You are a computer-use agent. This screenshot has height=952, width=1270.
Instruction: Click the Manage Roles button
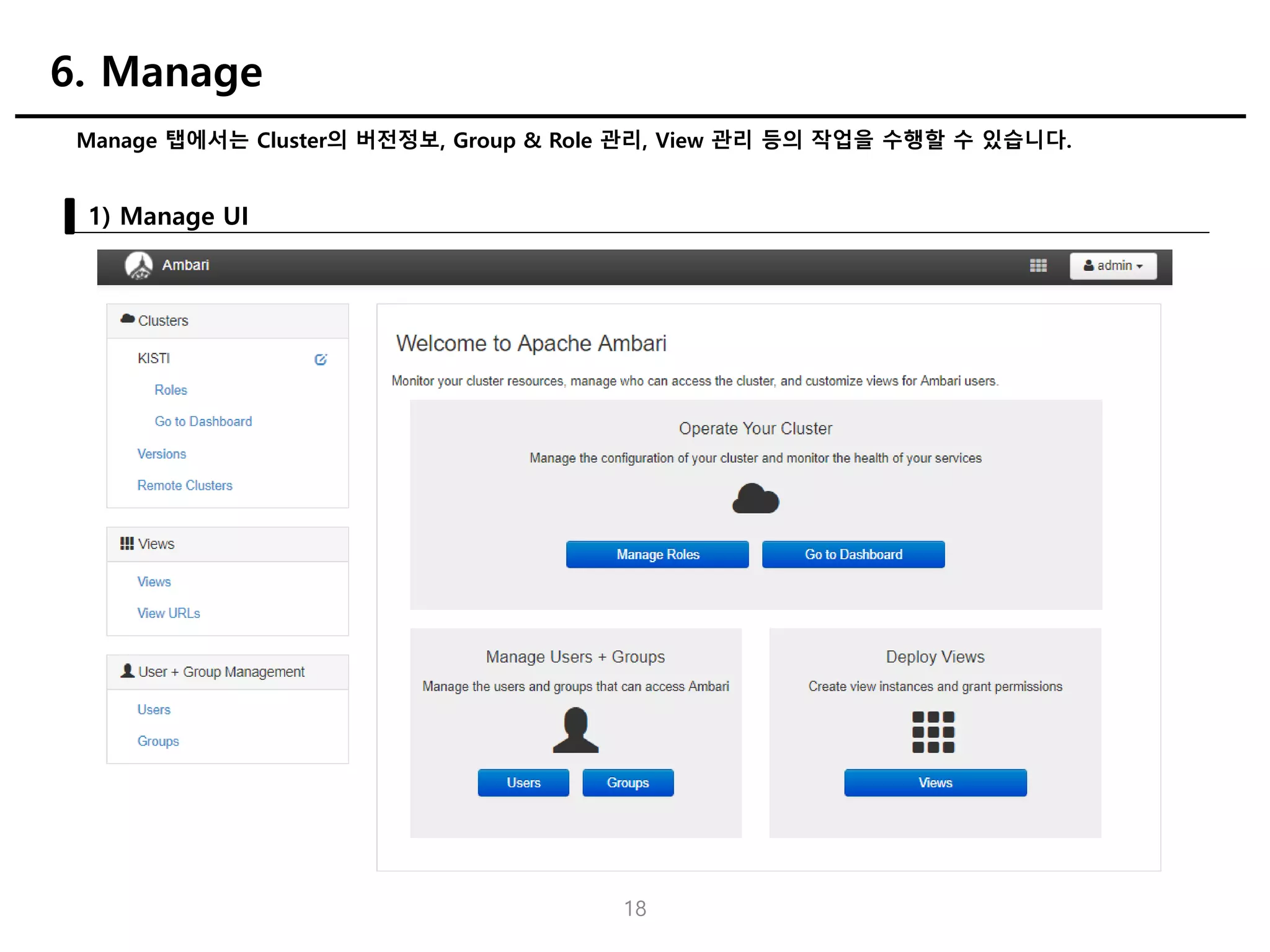point(657,555)
